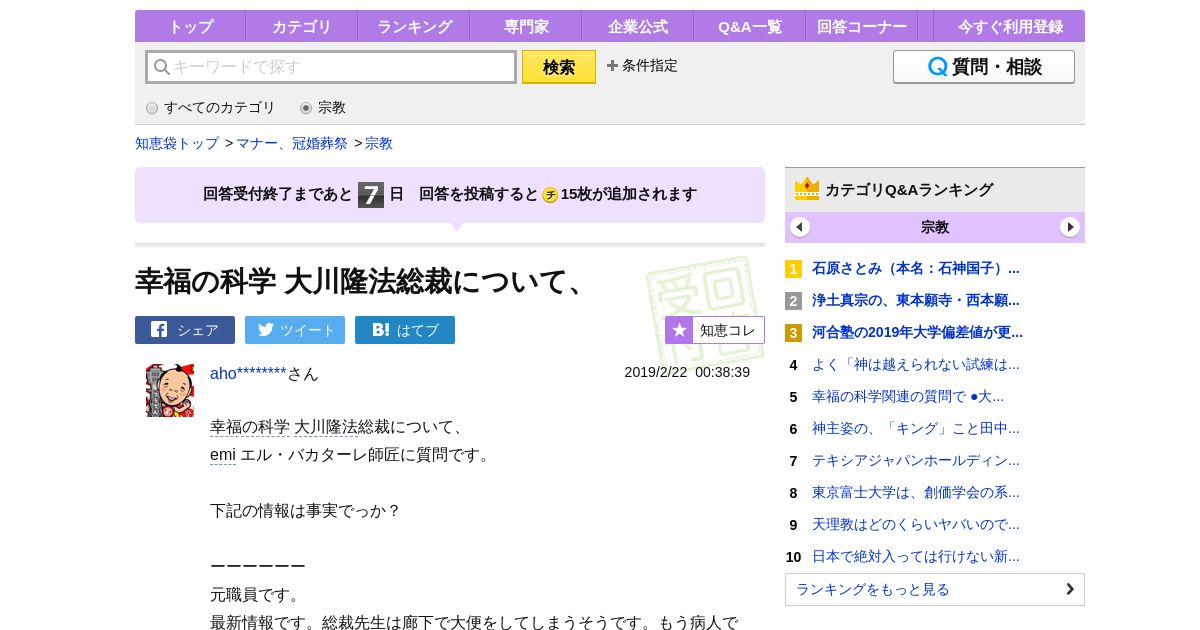Open the 企業公式 tab
The width and height of the screenshot is (1200, 630).
click(x=638, y=26)
